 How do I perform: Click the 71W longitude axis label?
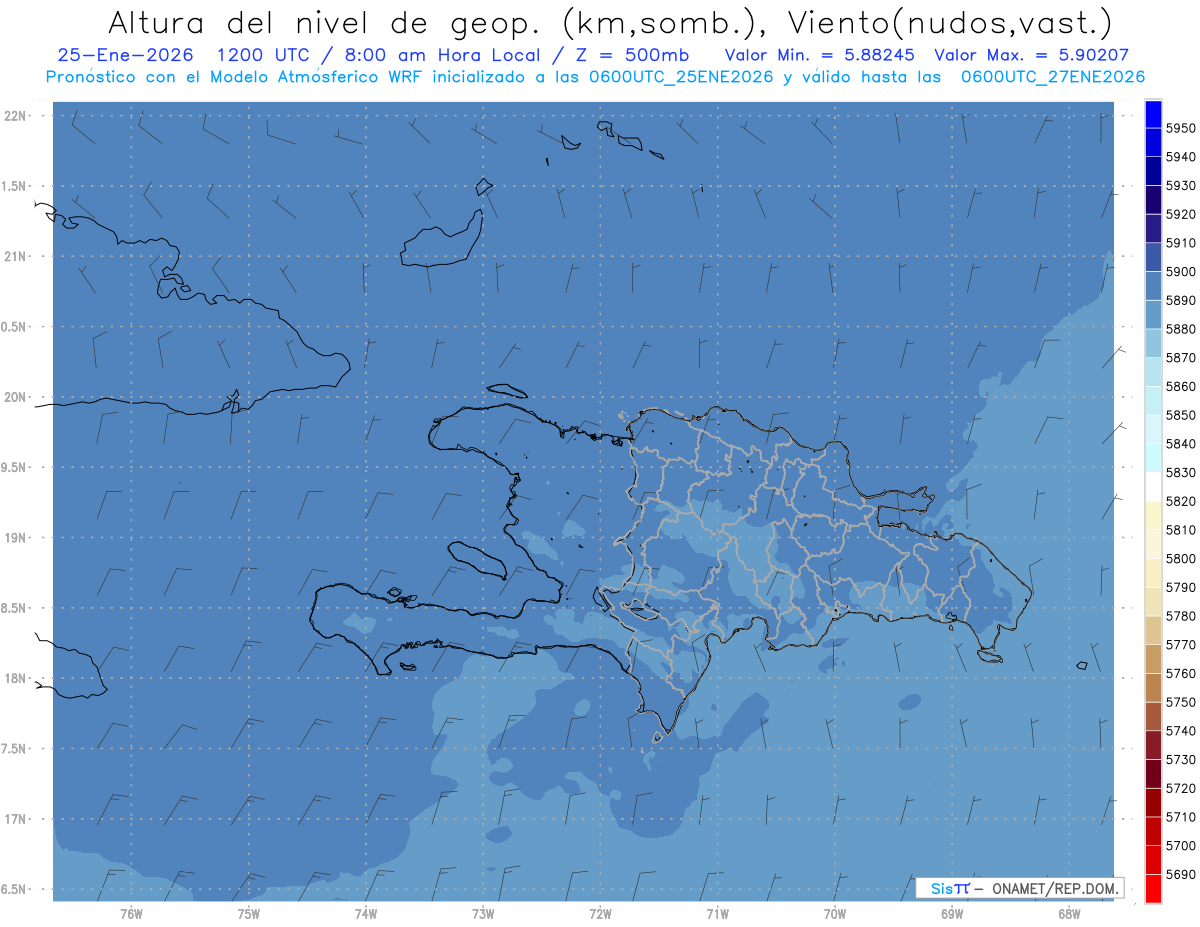718,914
